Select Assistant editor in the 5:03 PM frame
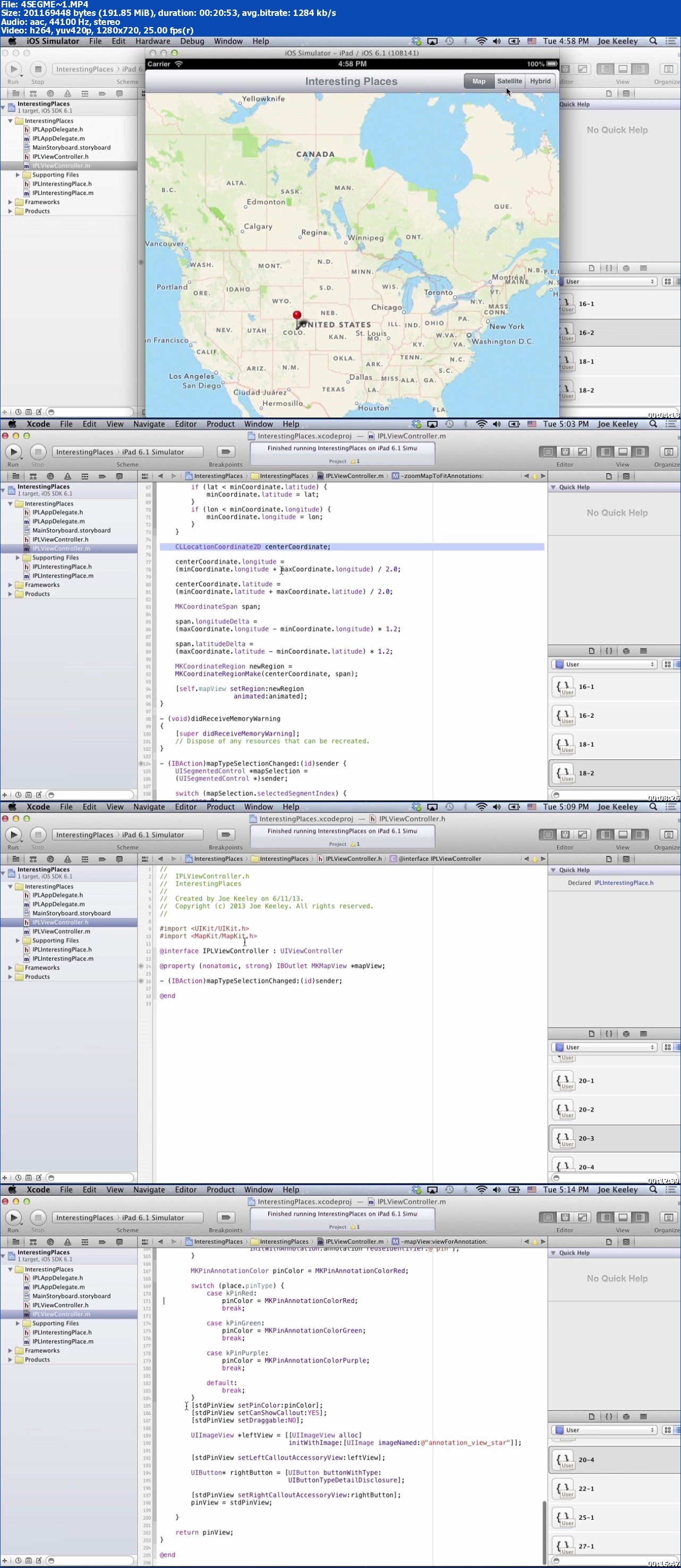Image resolution: width=681 pixels, height=1568 pixels. coord(565,452)
